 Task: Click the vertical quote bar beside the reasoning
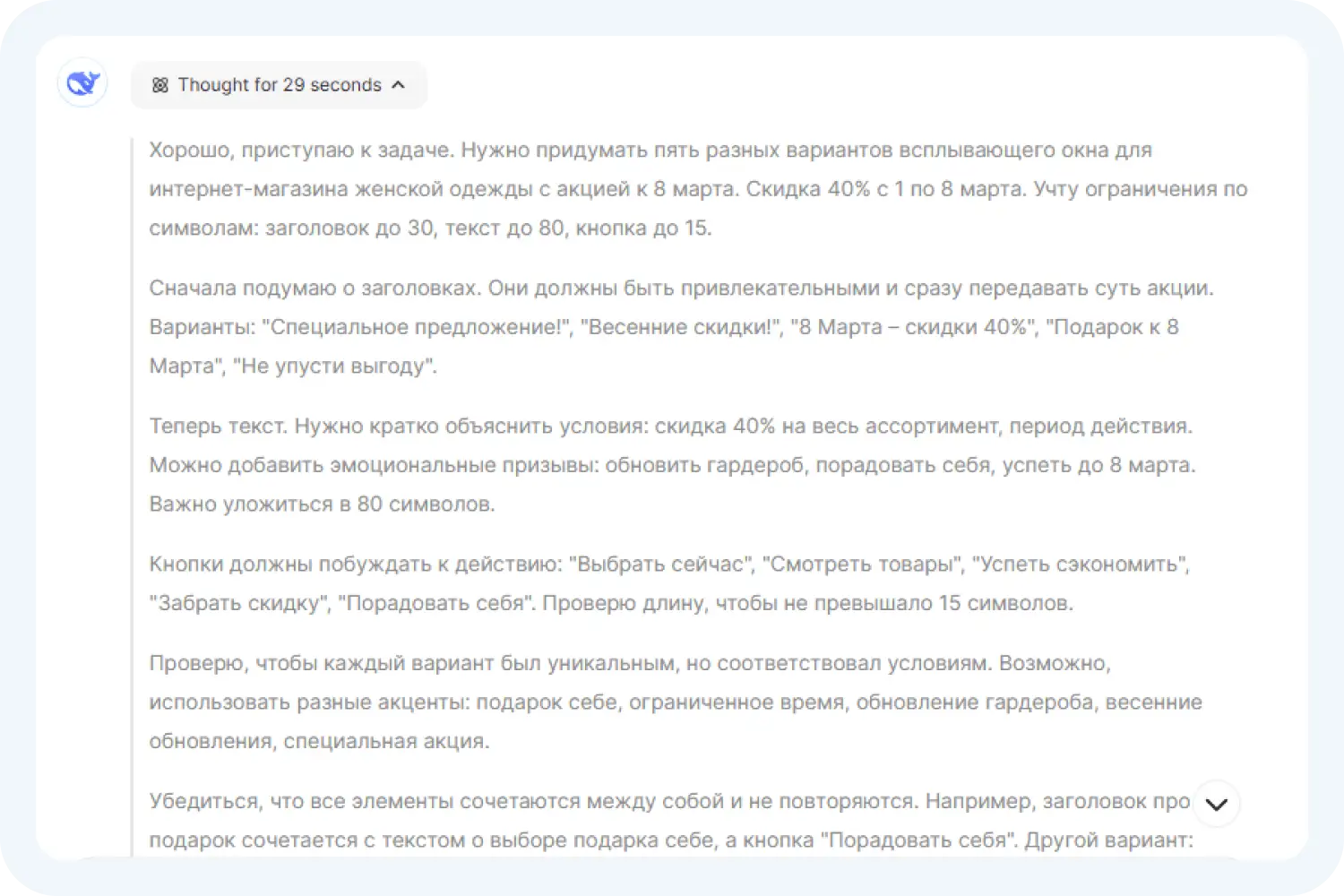[133, 493]
